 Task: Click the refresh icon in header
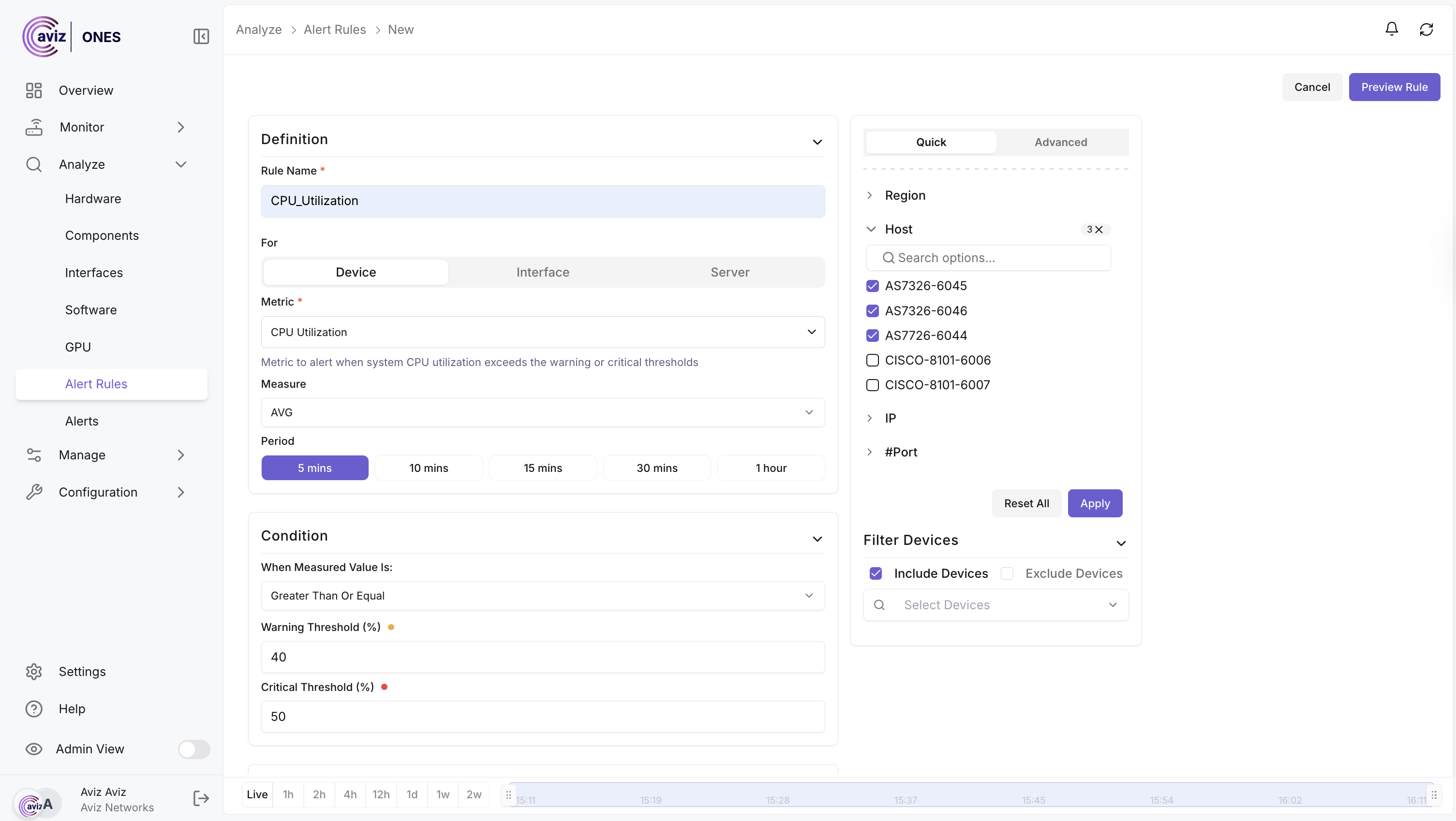coord(1426,29)
